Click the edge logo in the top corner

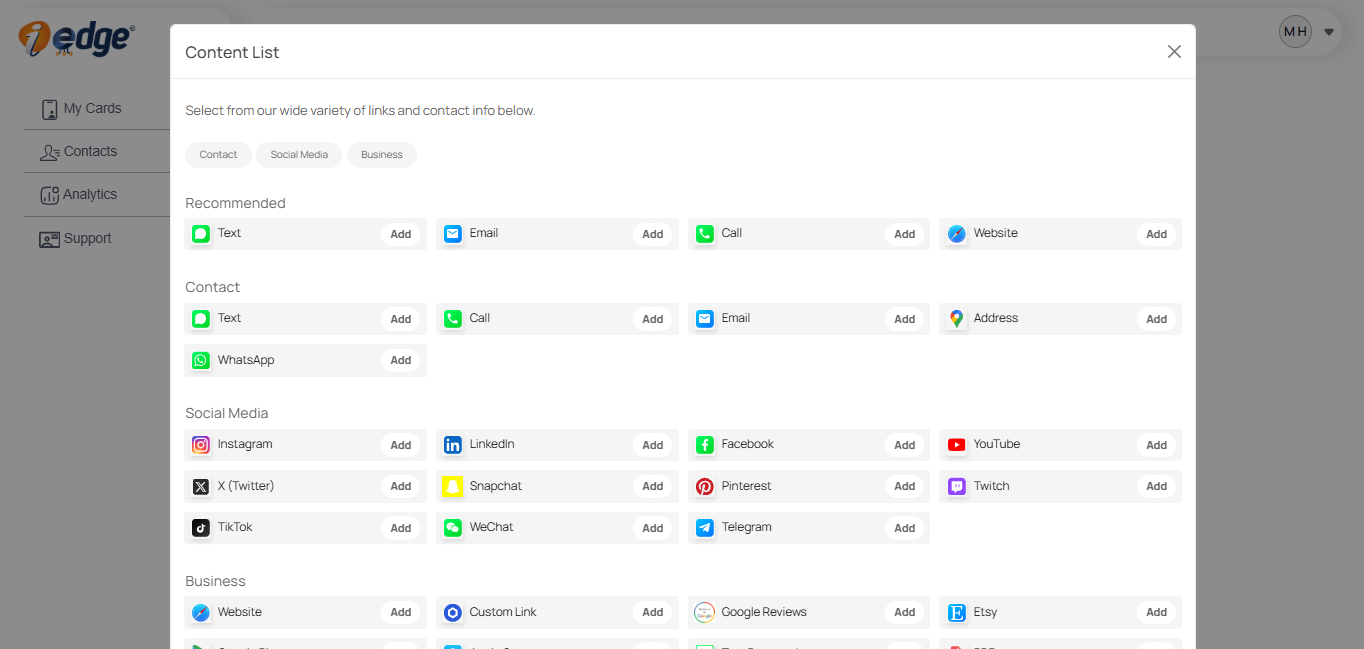[x=74, y=38]
